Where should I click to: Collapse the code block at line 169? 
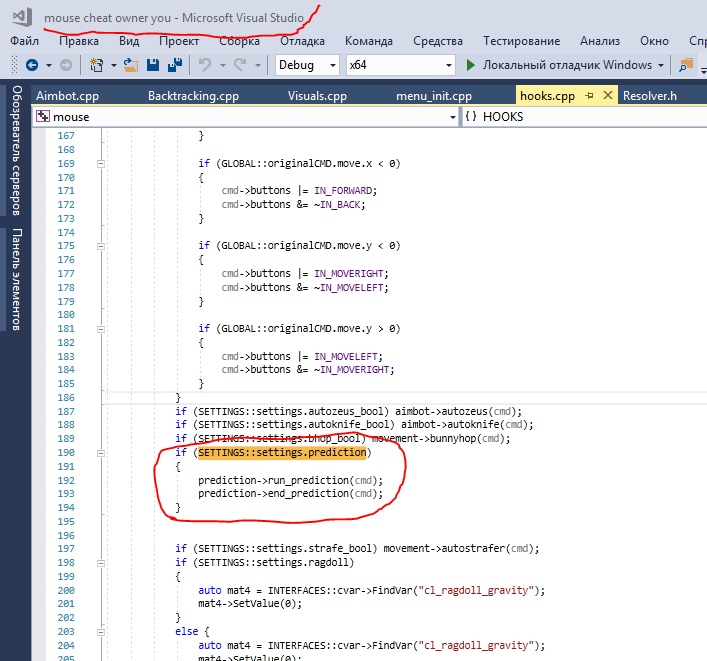[100, 163]
